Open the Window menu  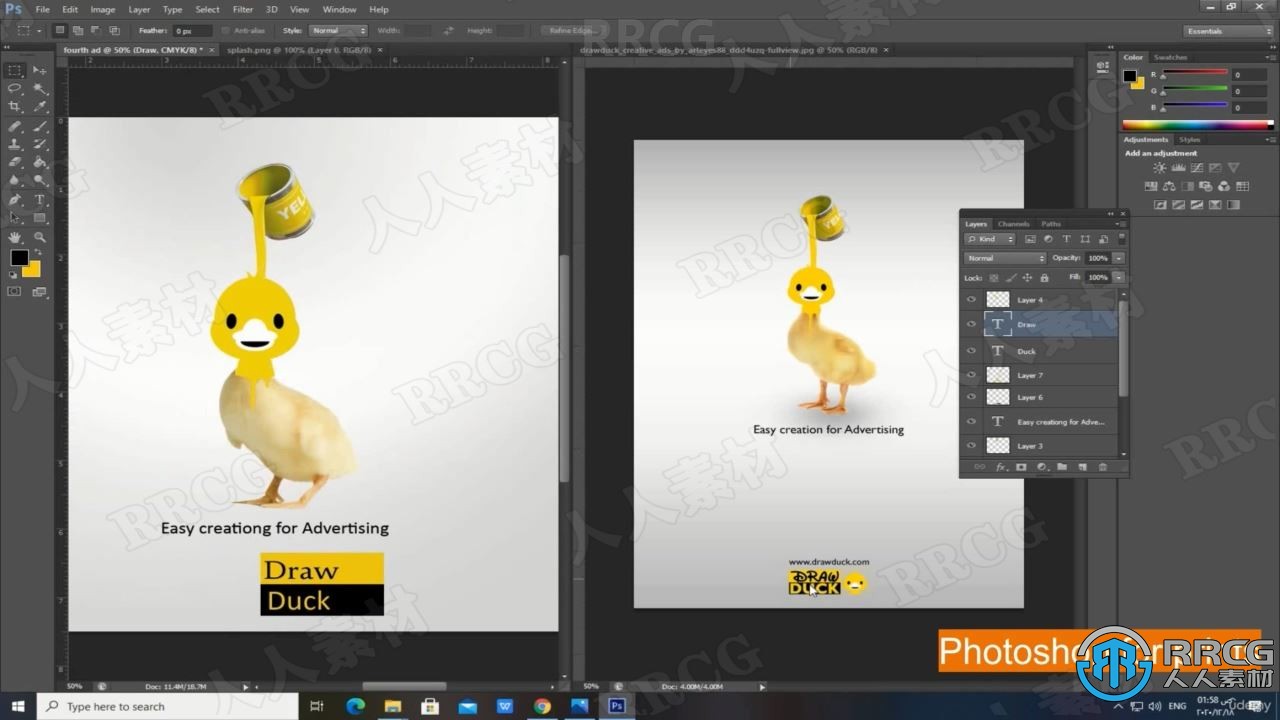pyautogui.click(x=339, y=9)
